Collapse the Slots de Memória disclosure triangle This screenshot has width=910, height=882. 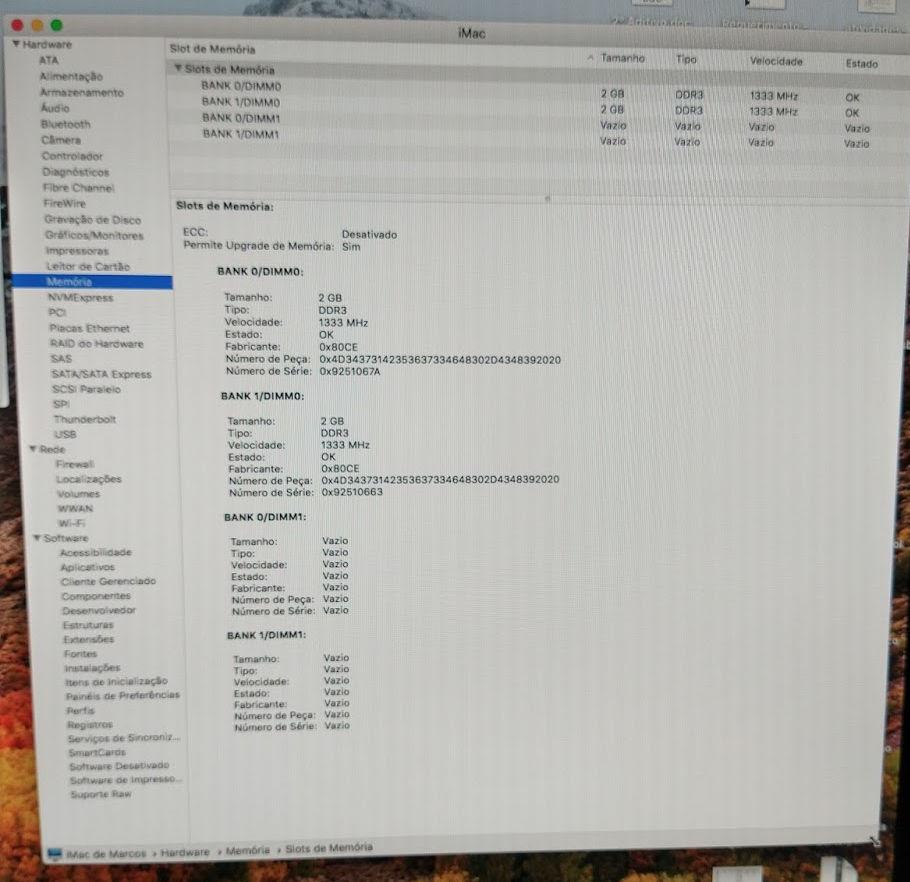(178, 70)
